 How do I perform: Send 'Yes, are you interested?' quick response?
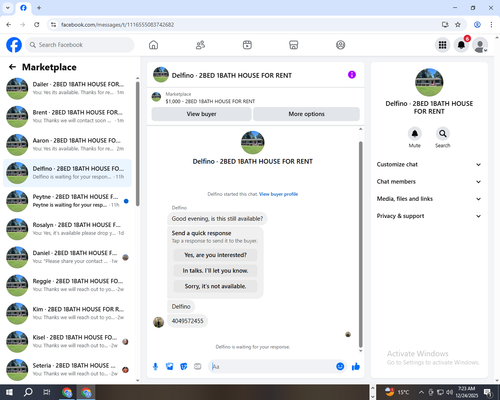coord(215,255)
